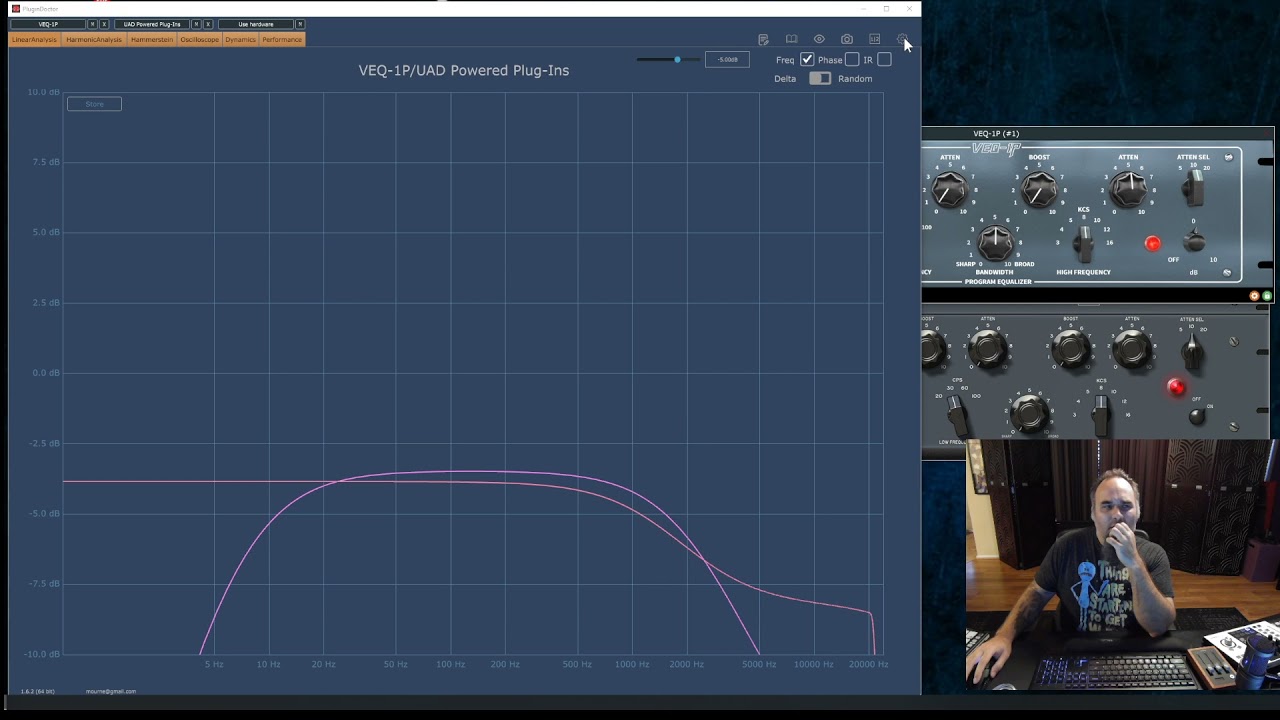The image size is (1280, 720).
Task: Click the high BOOST knob on lower EQ plugin
Action: click(1070, 349)
